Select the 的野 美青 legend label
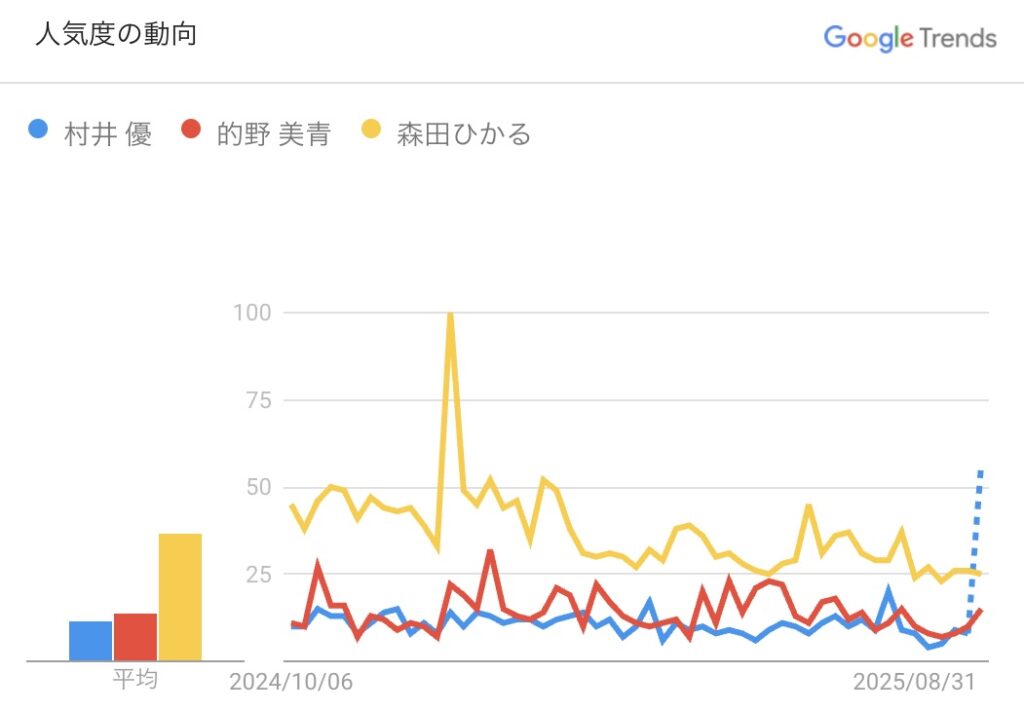 point(273,133)
